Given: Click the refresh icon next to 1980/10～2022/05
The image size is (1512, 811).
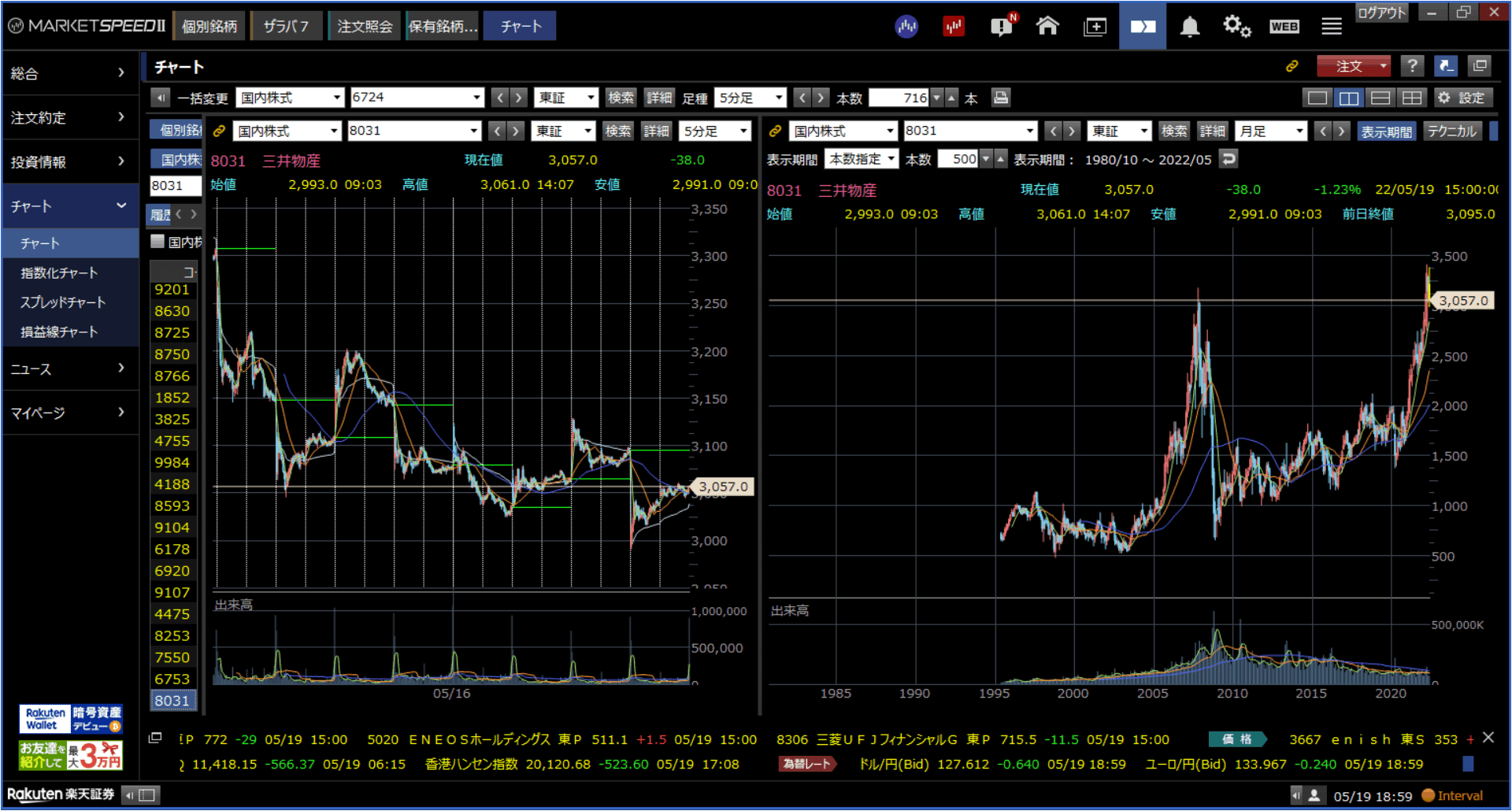Looking at the screenshot, I should point(1228,159).
